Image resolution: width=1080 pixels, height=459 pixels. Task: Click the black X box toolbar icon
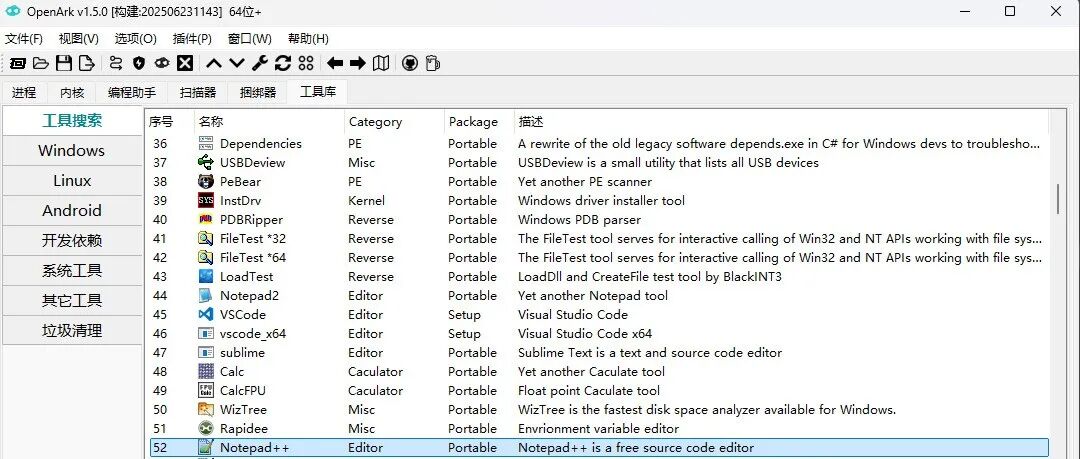(x=185, y=63)
